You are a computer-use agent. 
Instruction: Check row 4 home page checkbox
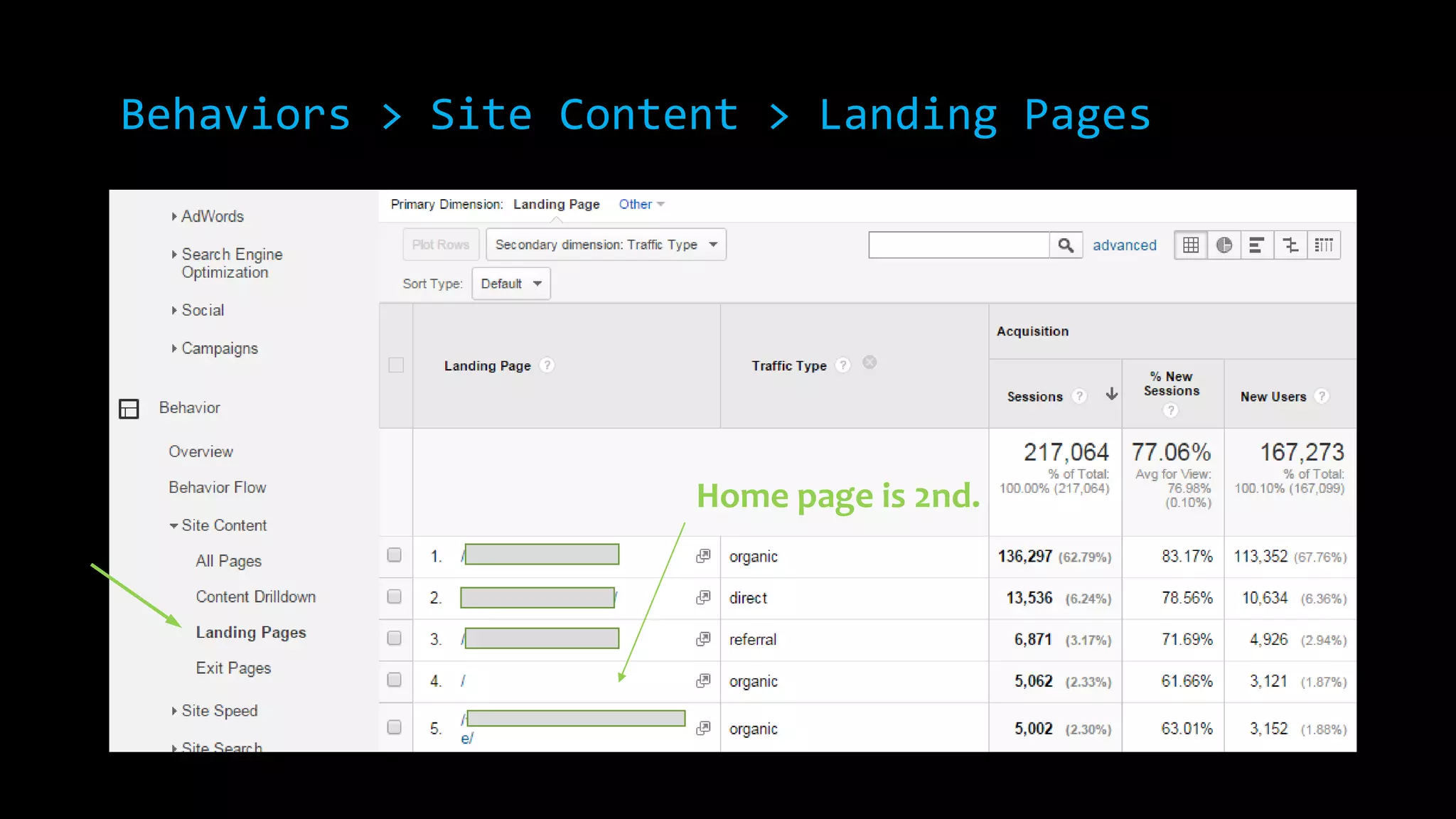tap(395, 680)
